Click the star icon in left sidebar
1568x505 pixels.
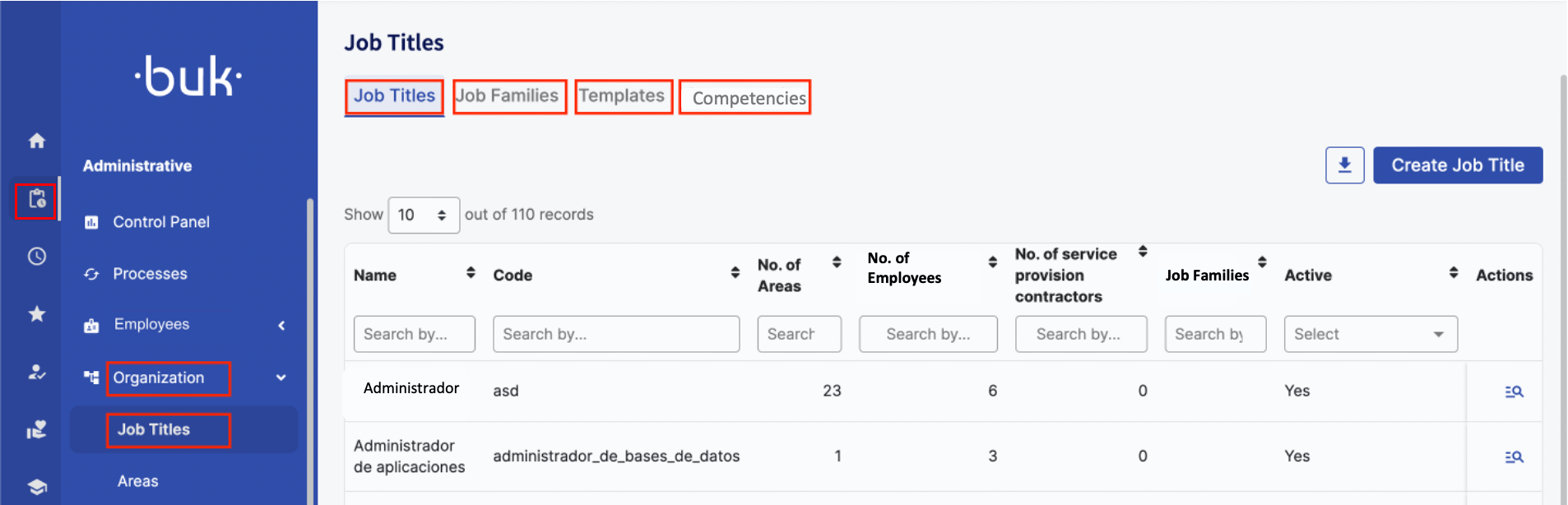pos(36,313)
